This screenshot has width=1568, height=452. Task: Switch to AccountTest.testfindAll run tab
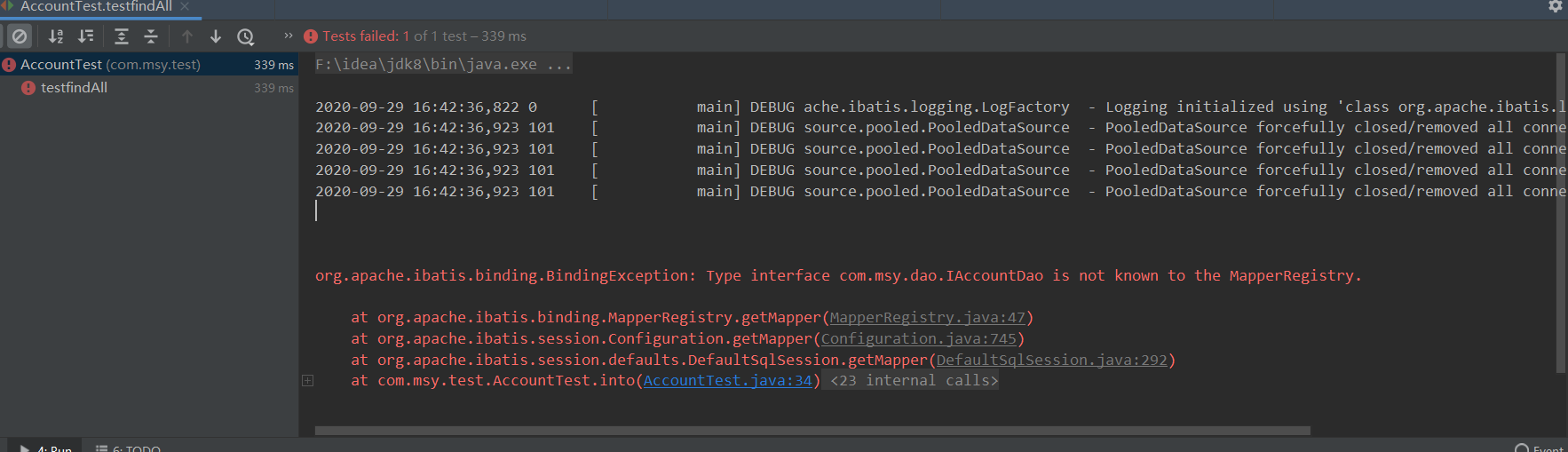click(x=96, y=7)
